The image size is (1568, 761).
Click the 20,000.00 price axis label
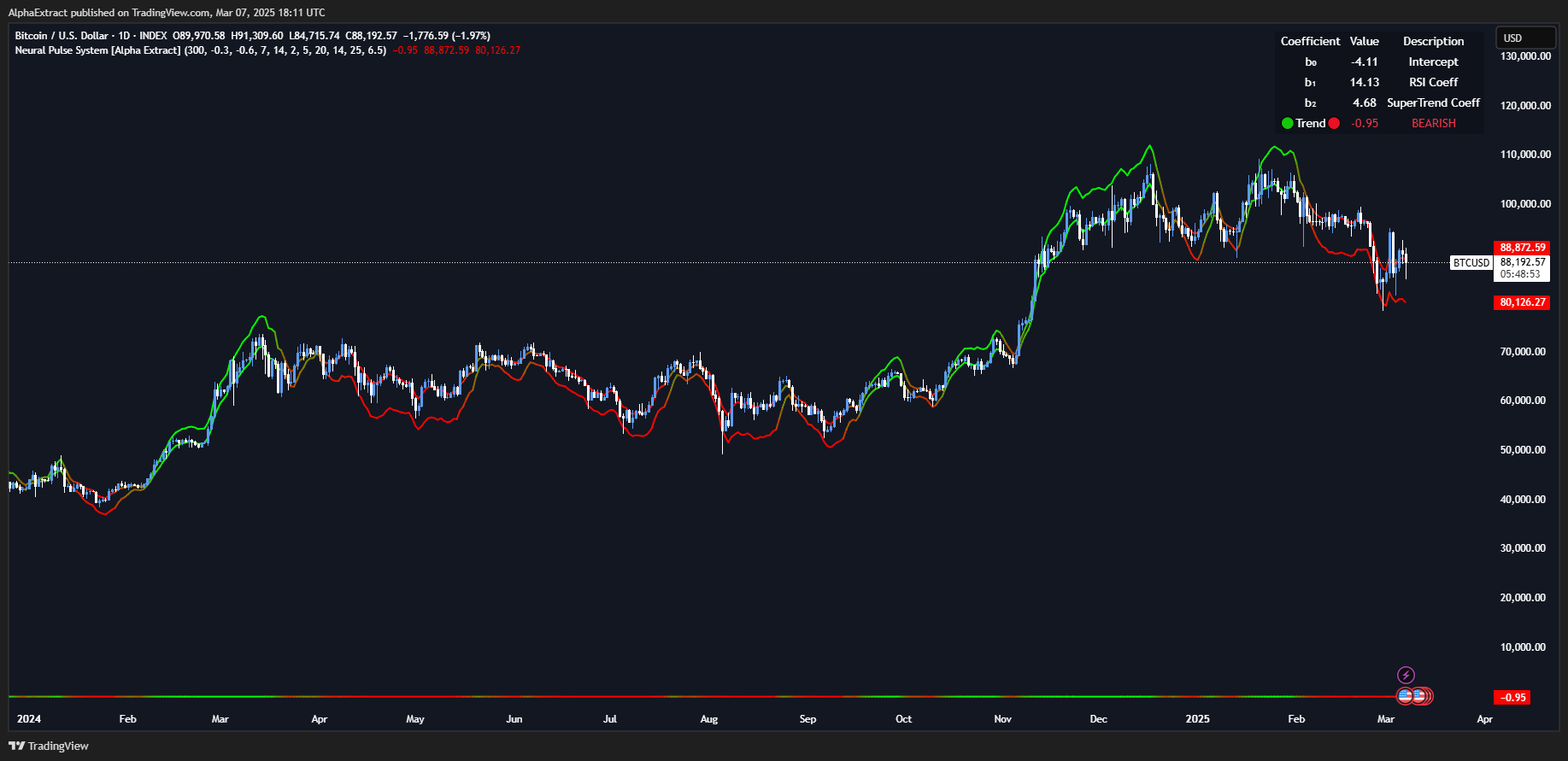click(1523, 598)
